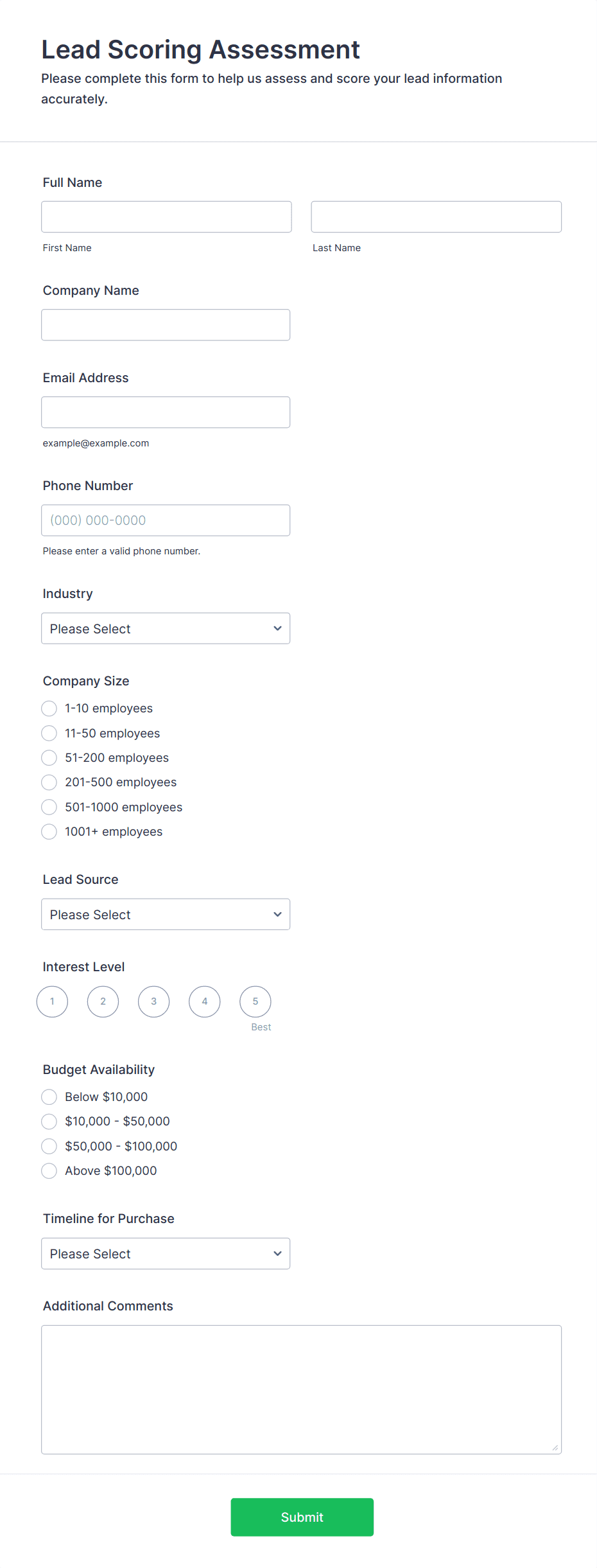
Task: Choose the $50,000 - $100,000 budget
Action: [49, 1146]
